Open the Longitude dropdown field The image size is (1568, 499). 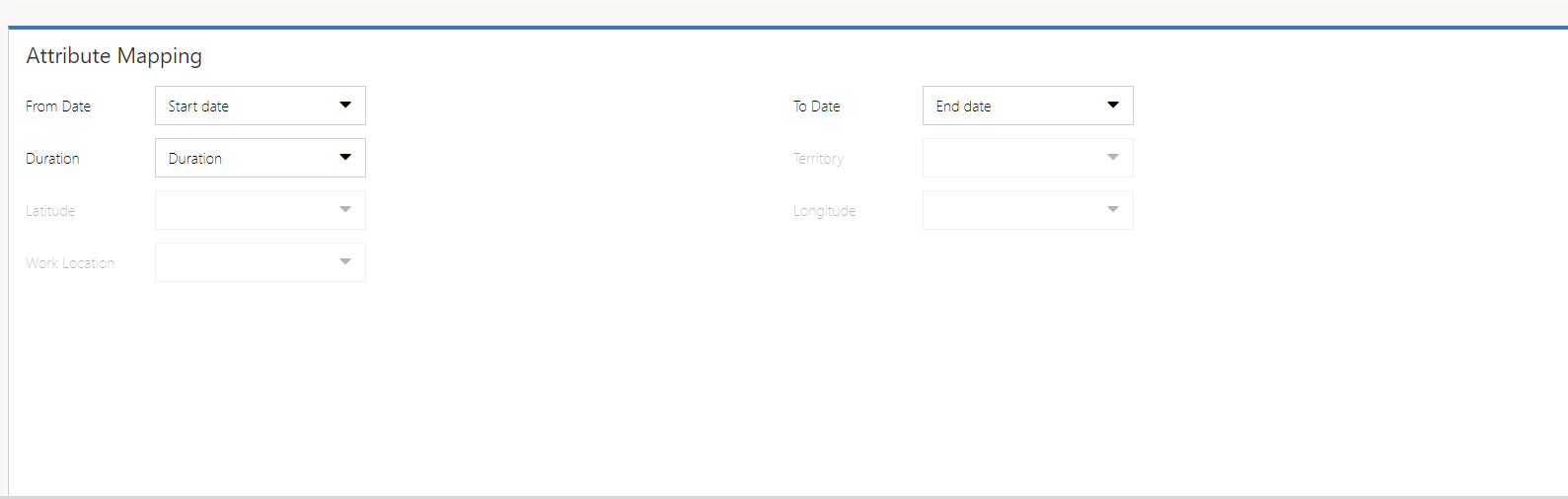1014,210
